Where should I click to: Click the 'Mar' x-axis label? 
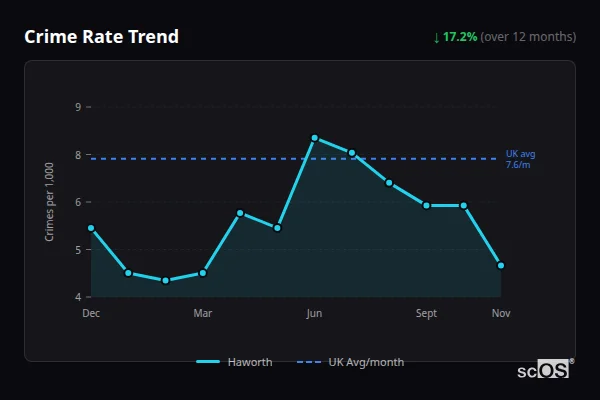pos(203,313)
